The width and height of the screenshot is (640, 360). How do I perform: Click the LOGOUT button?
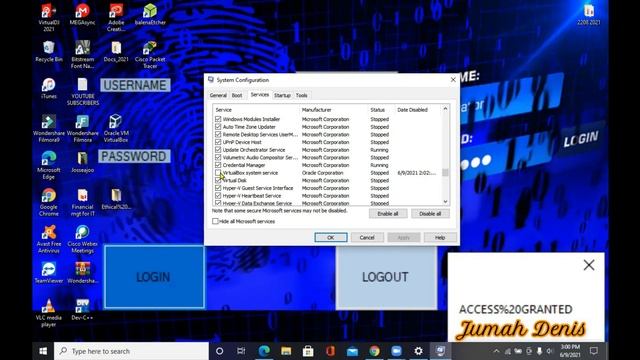386,278
